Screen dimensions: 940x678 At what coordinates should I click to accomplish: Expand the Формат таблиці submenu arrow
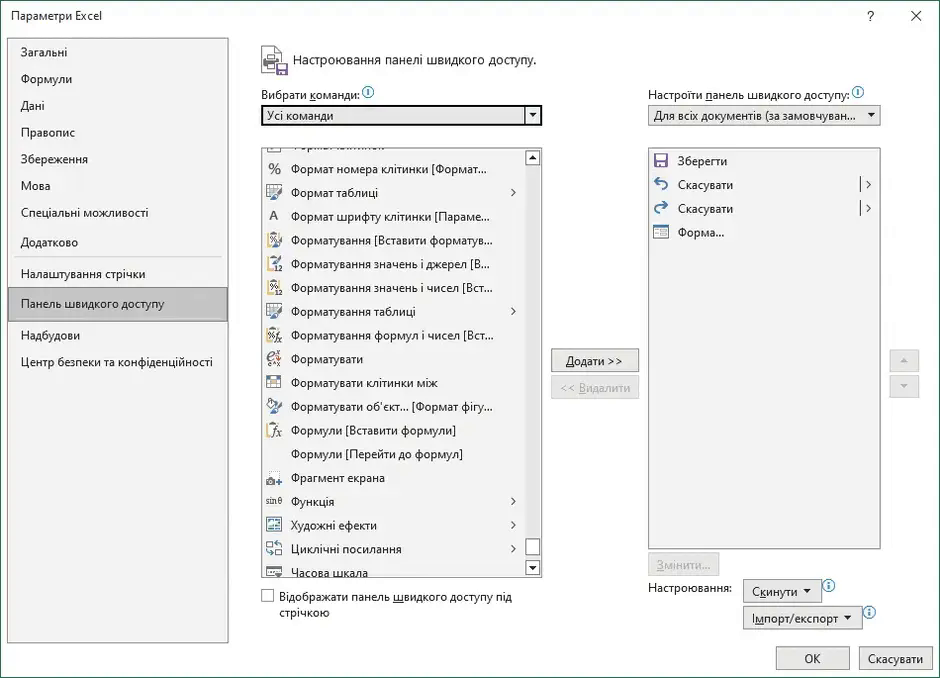point(513,192)
